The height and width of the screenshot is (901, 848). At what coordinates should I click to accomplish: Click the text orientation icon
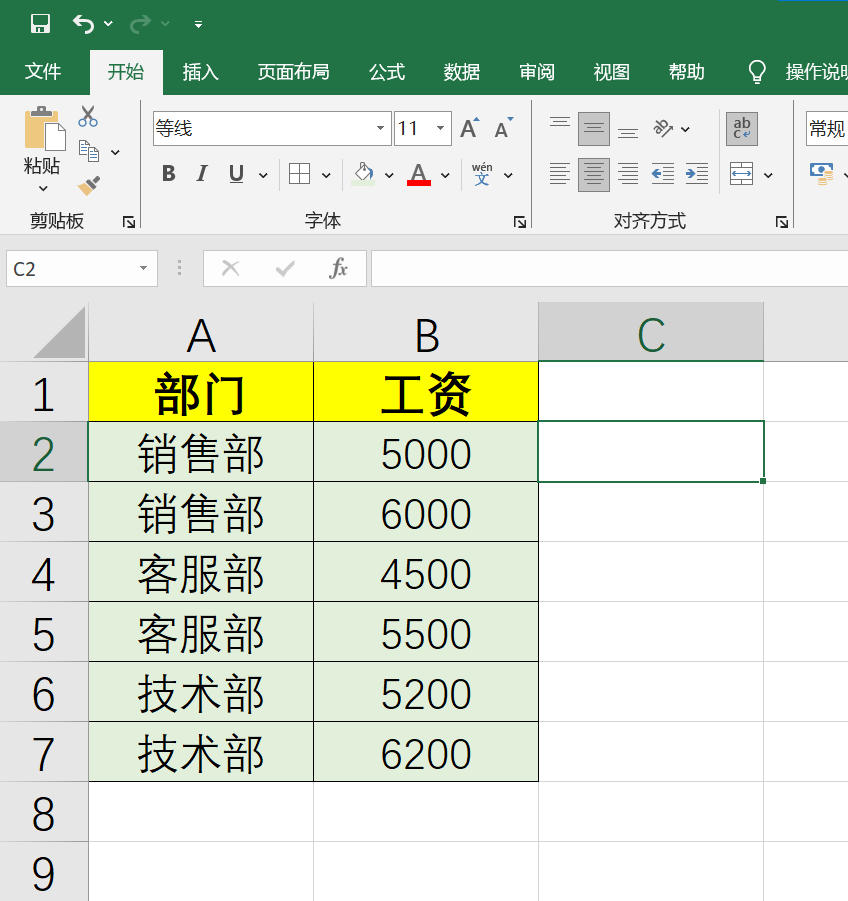click(x=663, y=128)
